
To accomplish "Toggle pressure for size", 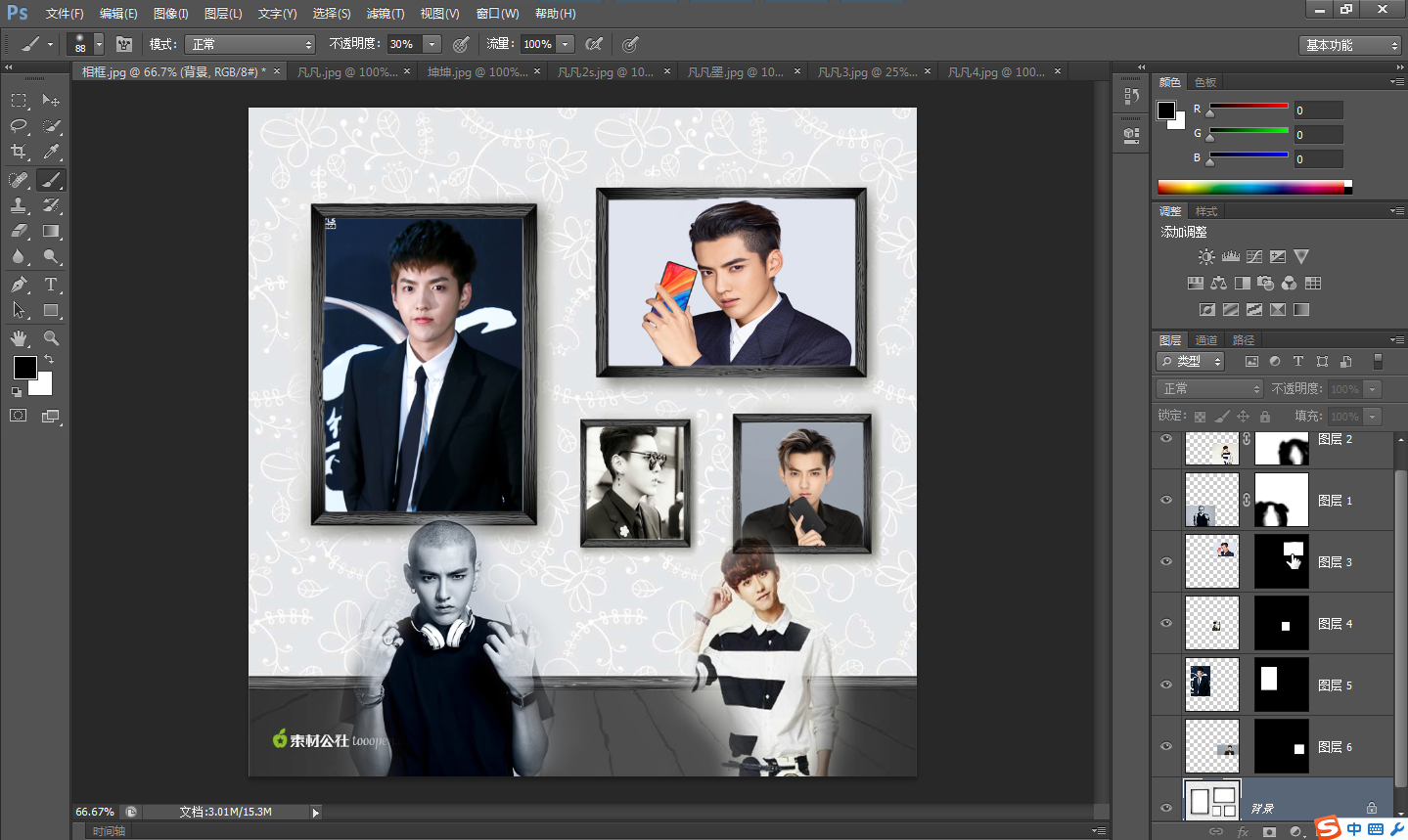I will coord(630,44).
